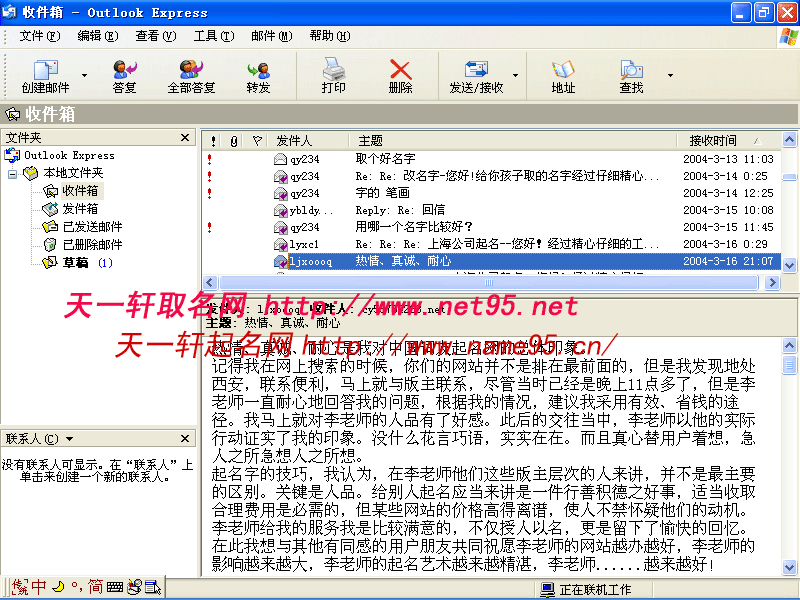This screenshot has width=800, height=600.
Task: Open email from lyxcl about 上海公司起名
Action: [x=507, y=244]
